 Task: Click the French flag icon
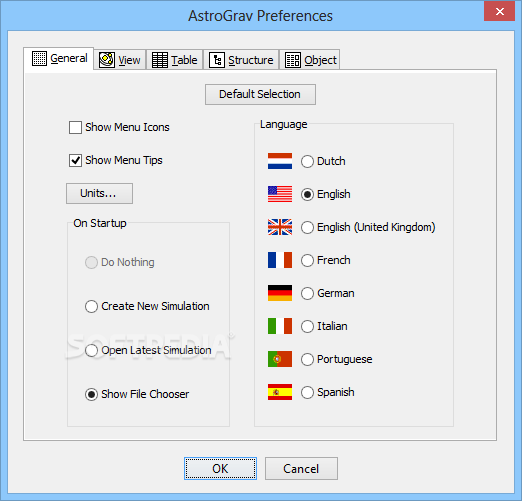280,260
